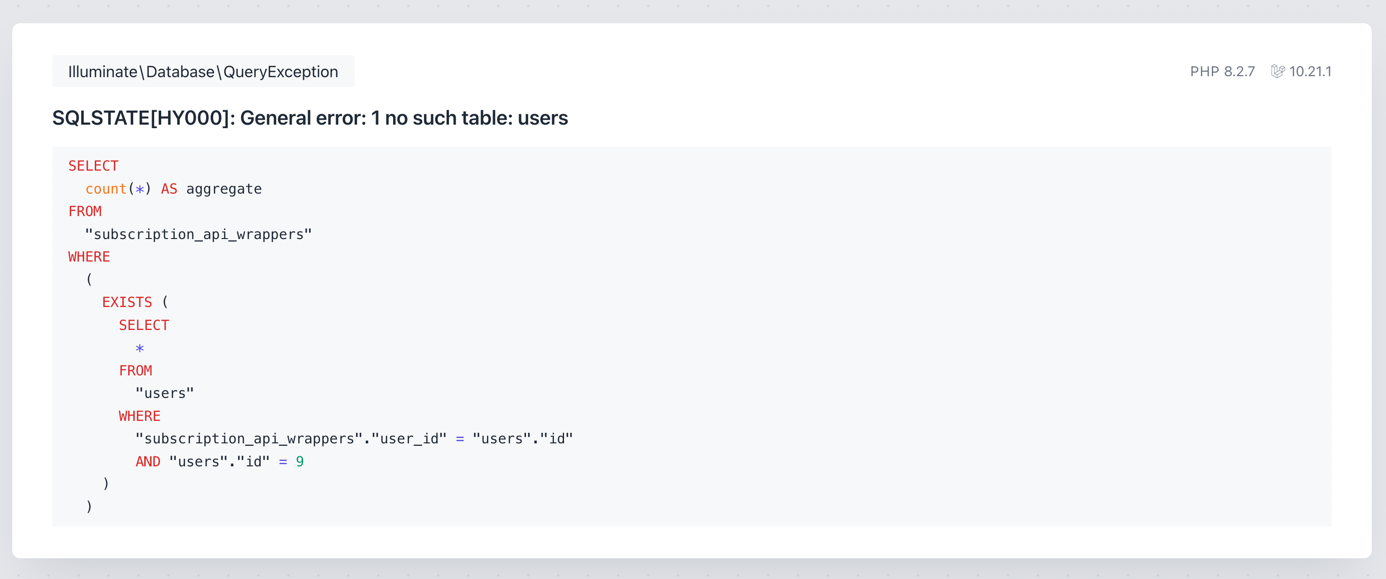Viewport: 1386px width, 579px height.
Task: Click the orange count function in the query
Action: pyautogui.click(x=106, y=189)
